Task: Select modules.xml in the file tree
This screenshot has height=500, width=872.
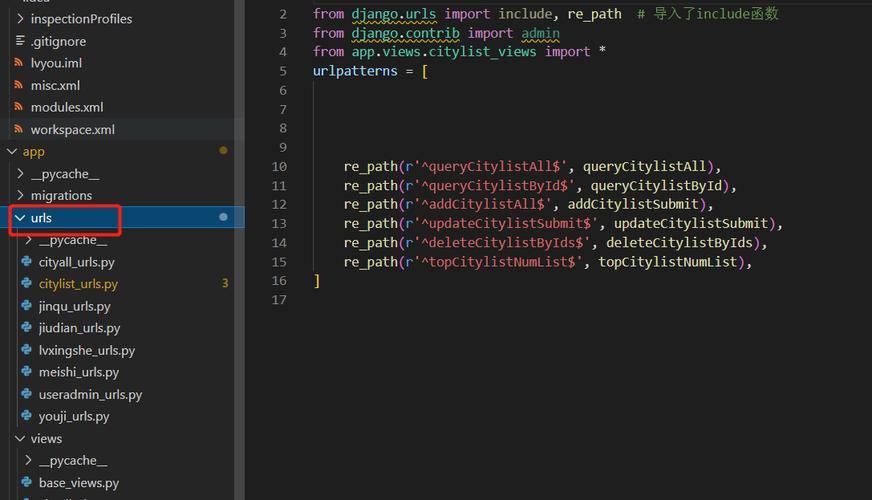Action: 67,108
